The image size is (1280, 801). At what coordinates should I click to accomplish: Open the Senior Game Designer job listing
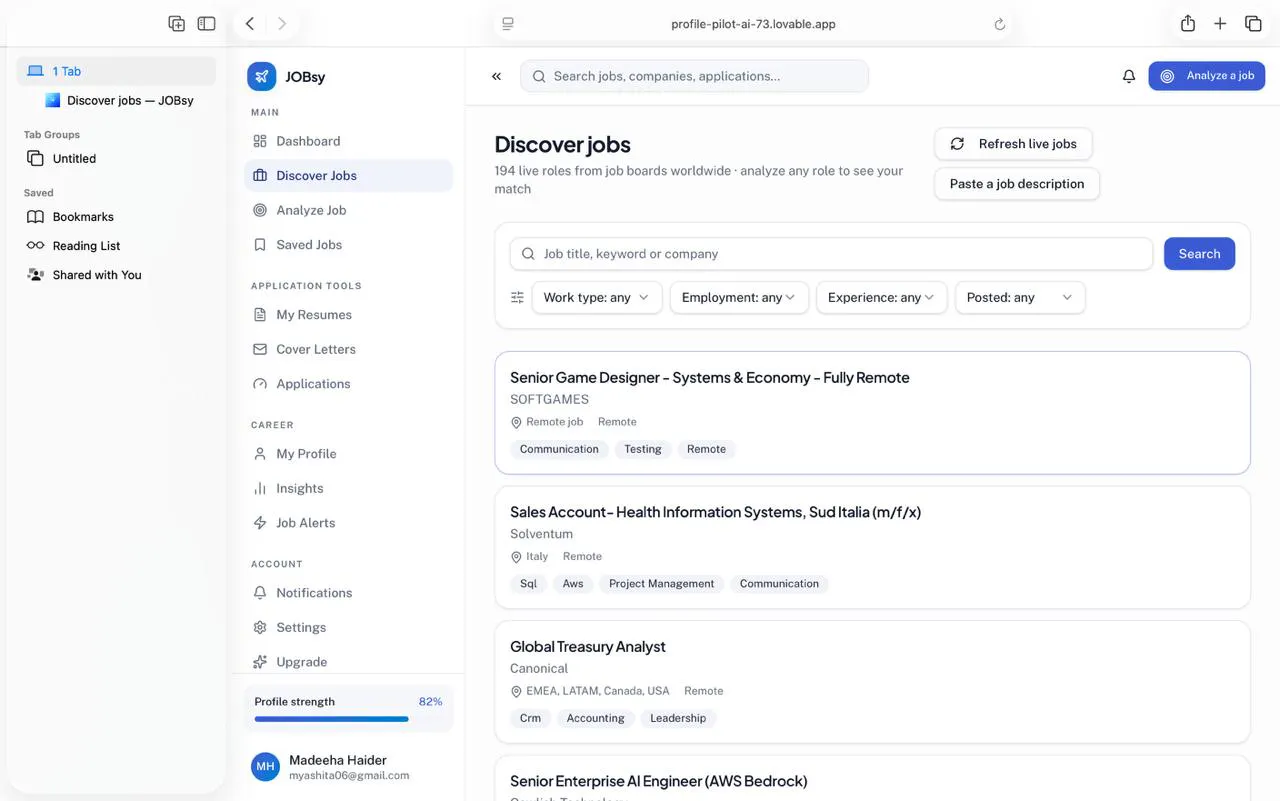[x=872, y=413]
